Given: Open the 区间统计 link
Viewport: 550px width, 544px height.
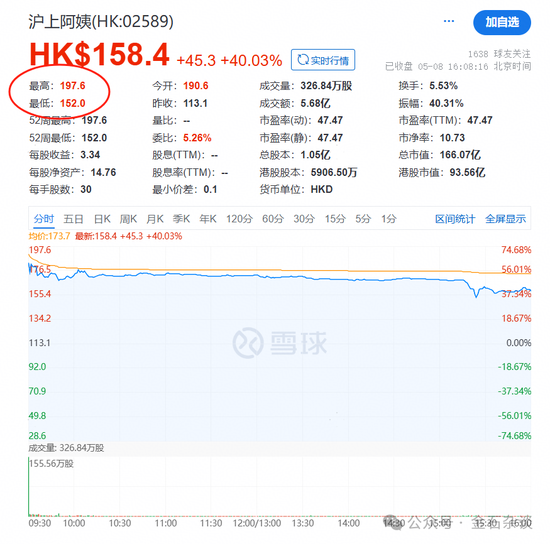Looking at the screenshot, I should pos(455,219).
